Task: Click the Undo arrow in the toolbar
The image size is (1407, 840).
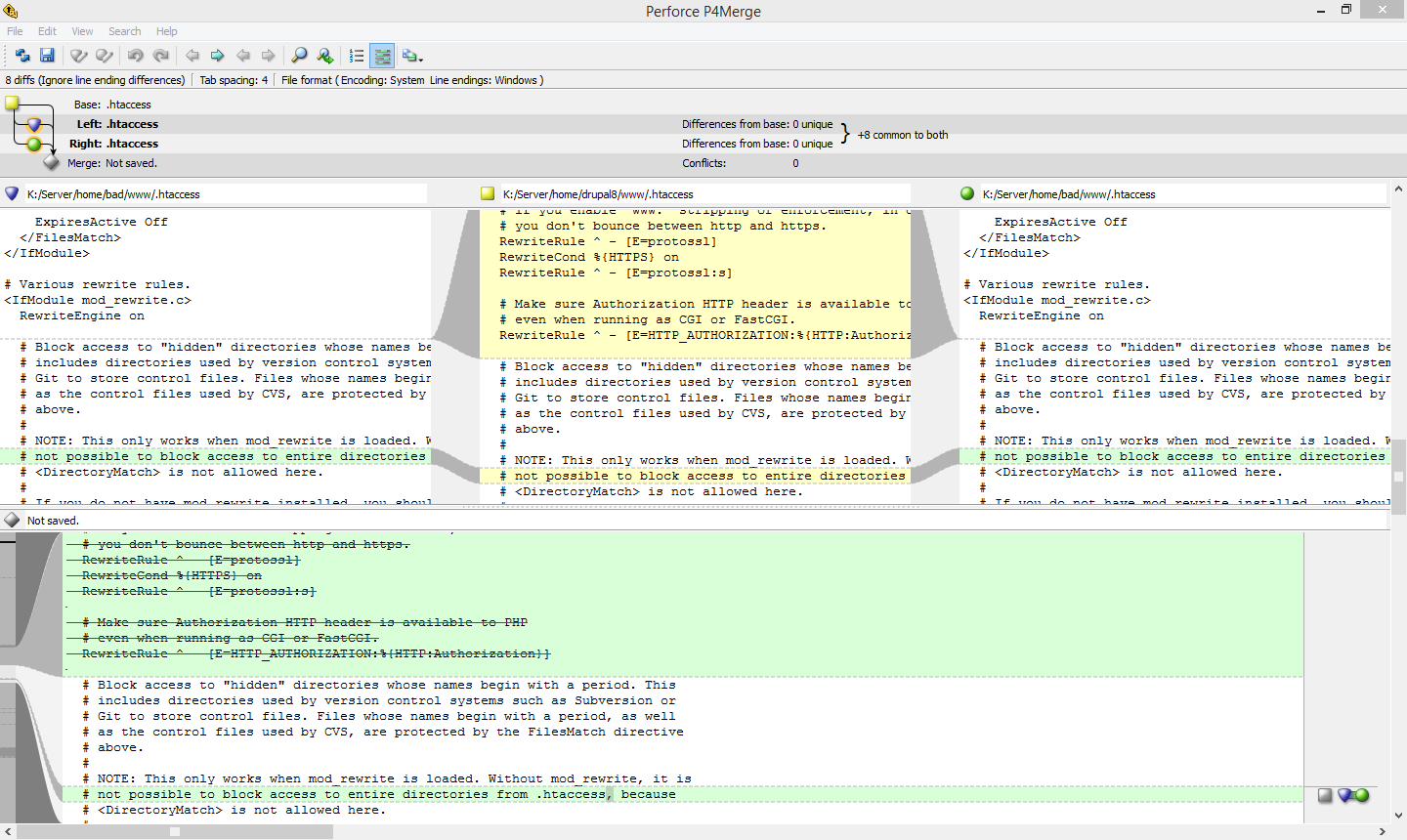Action: [136, 56]
